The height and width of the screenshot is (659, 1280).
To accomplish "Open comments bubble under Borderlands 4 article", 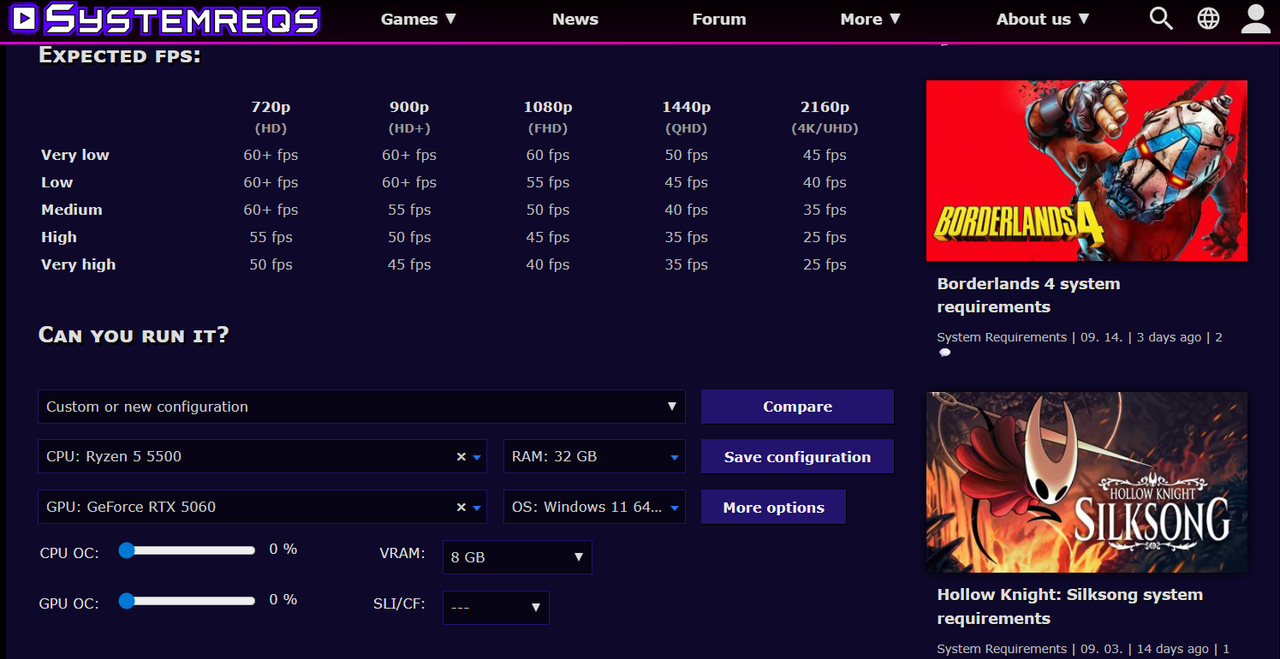I will 945,353.
